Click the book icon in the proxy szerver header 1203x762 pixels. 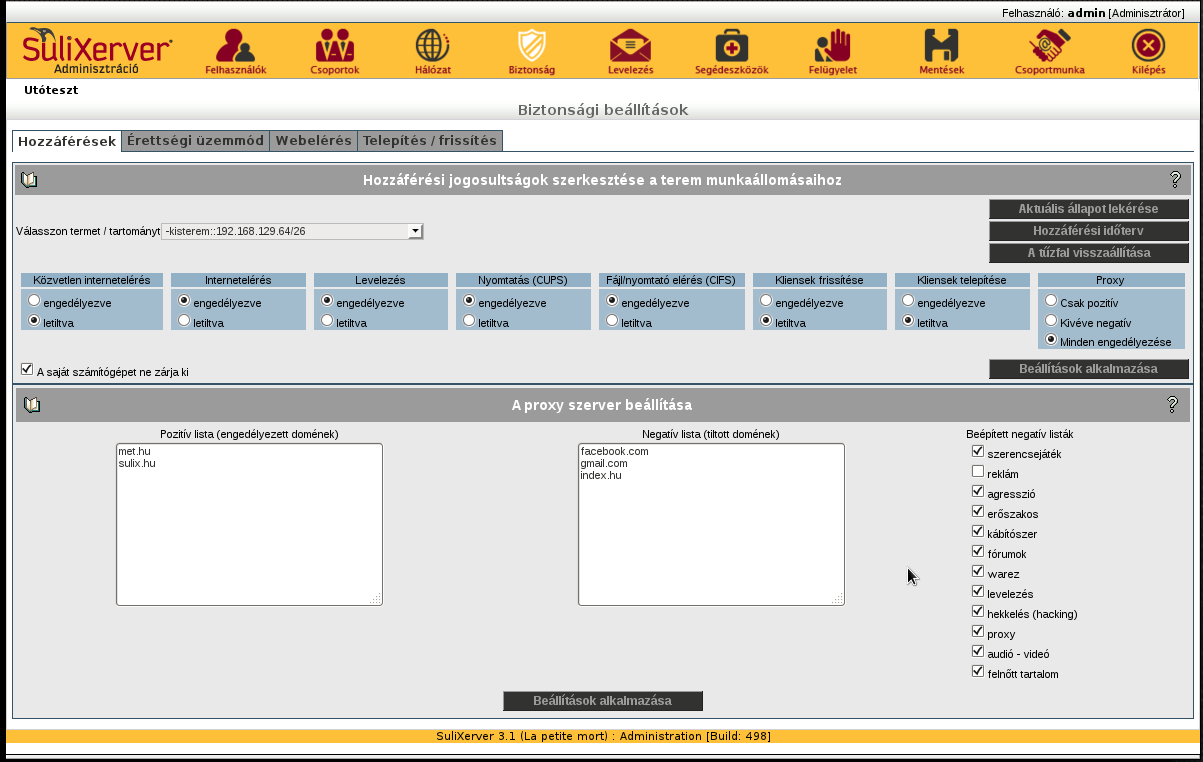tap(32, 405)
